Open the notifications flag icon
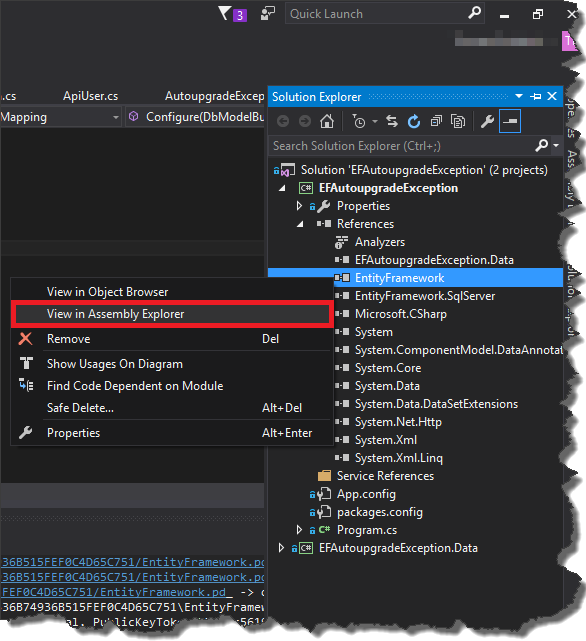586x641 pixels. (232, 14)
